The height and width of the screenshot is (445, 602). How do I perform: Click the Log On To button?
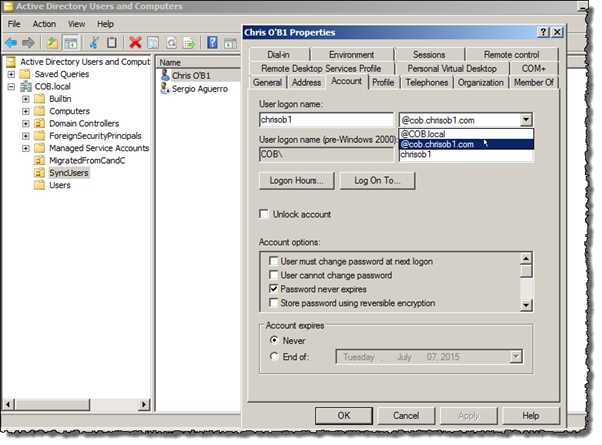[x=377, y=180]
